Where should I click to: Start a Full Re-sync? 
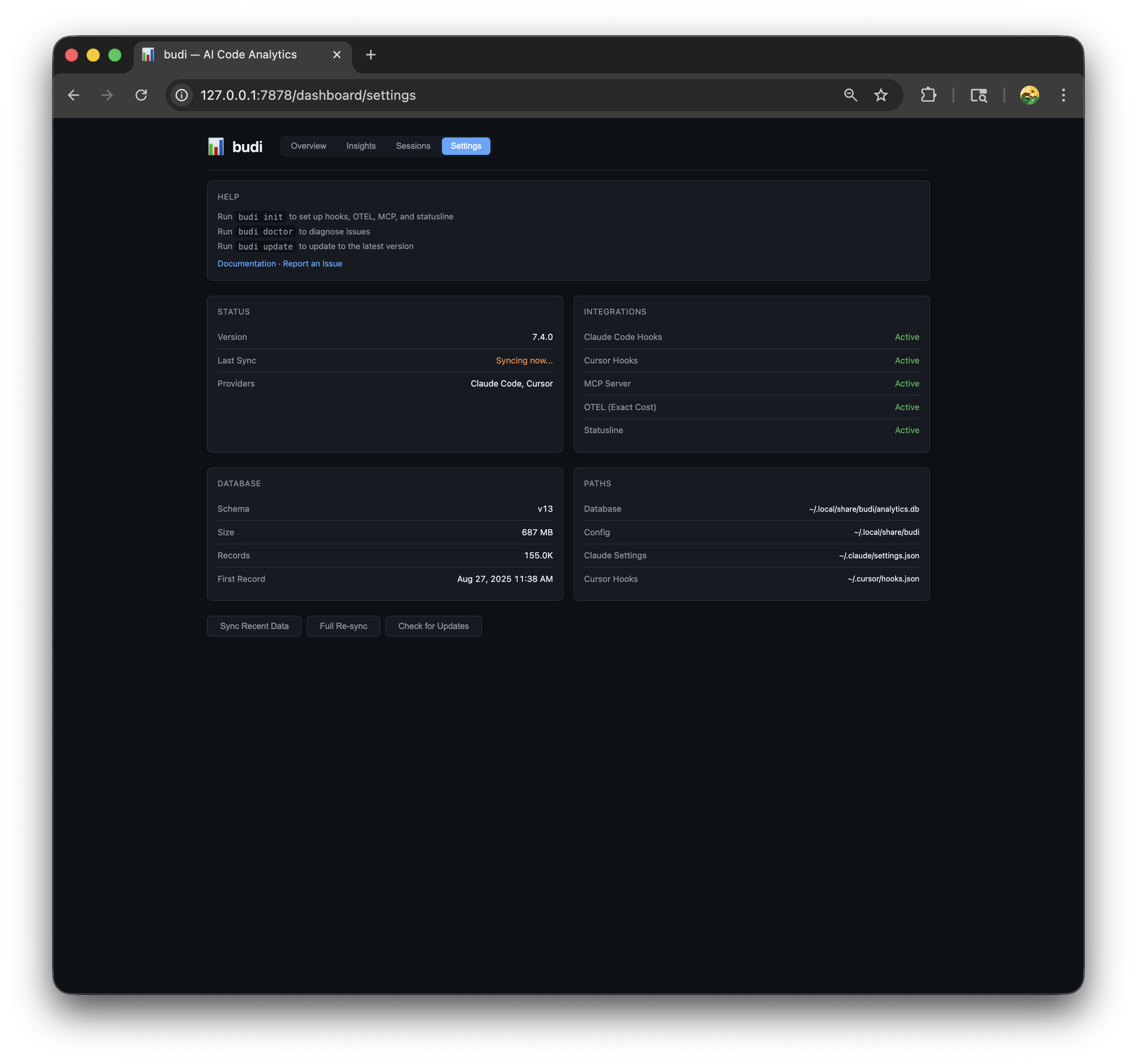[343, 626]
